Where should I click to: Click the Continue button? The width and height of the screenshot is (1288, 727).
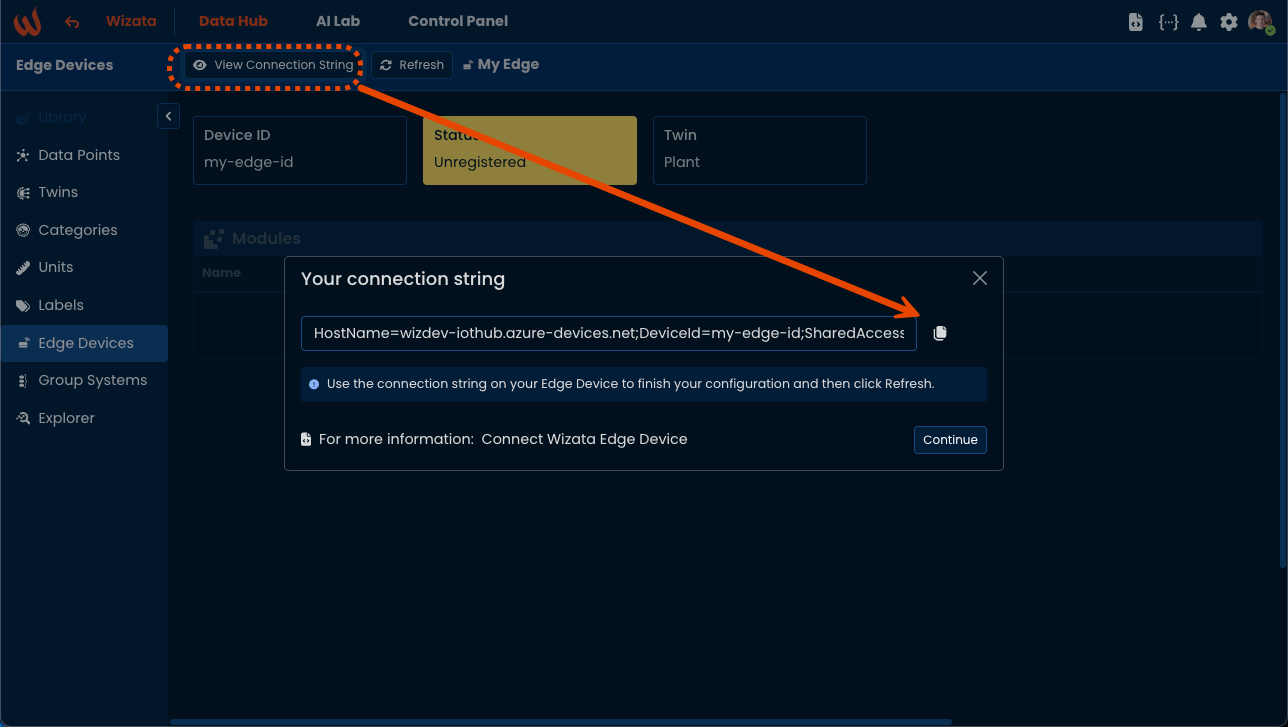tap(950, 440)
